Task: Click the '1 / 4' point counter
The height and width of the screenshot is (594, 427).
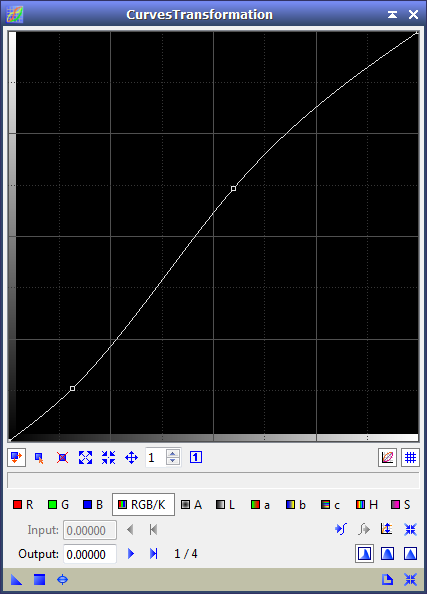Action: 186,554
